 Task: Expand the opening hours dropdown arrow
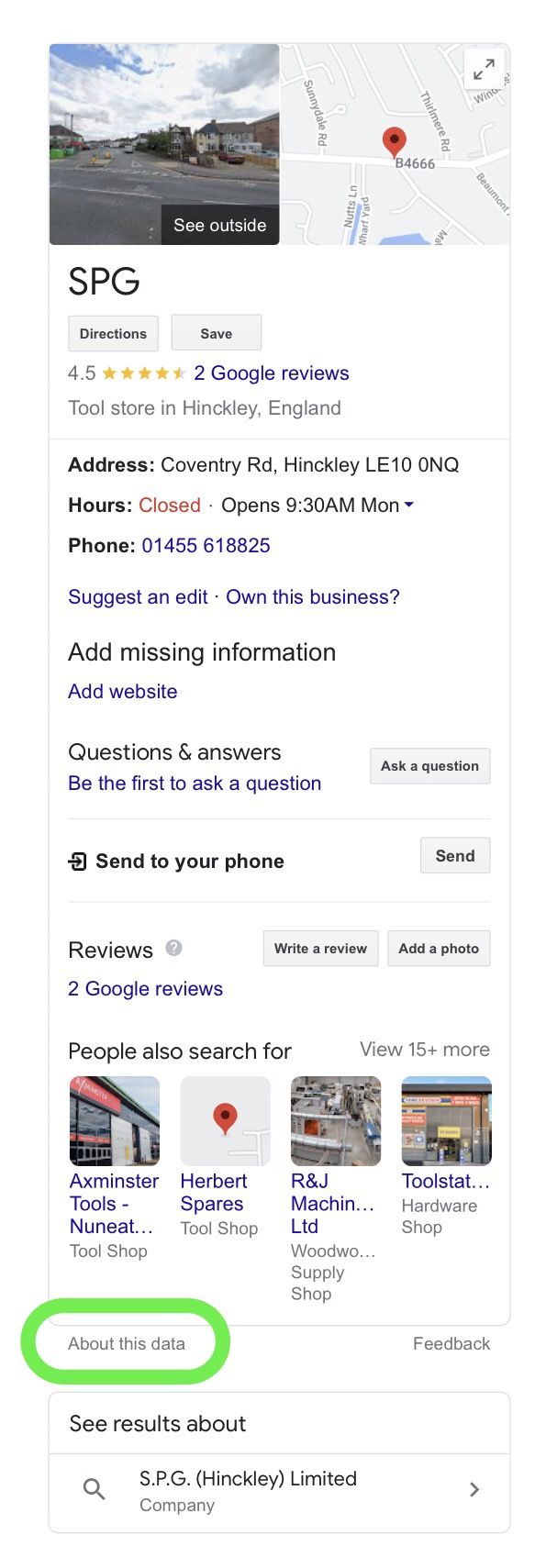click(x=409, y=505)
